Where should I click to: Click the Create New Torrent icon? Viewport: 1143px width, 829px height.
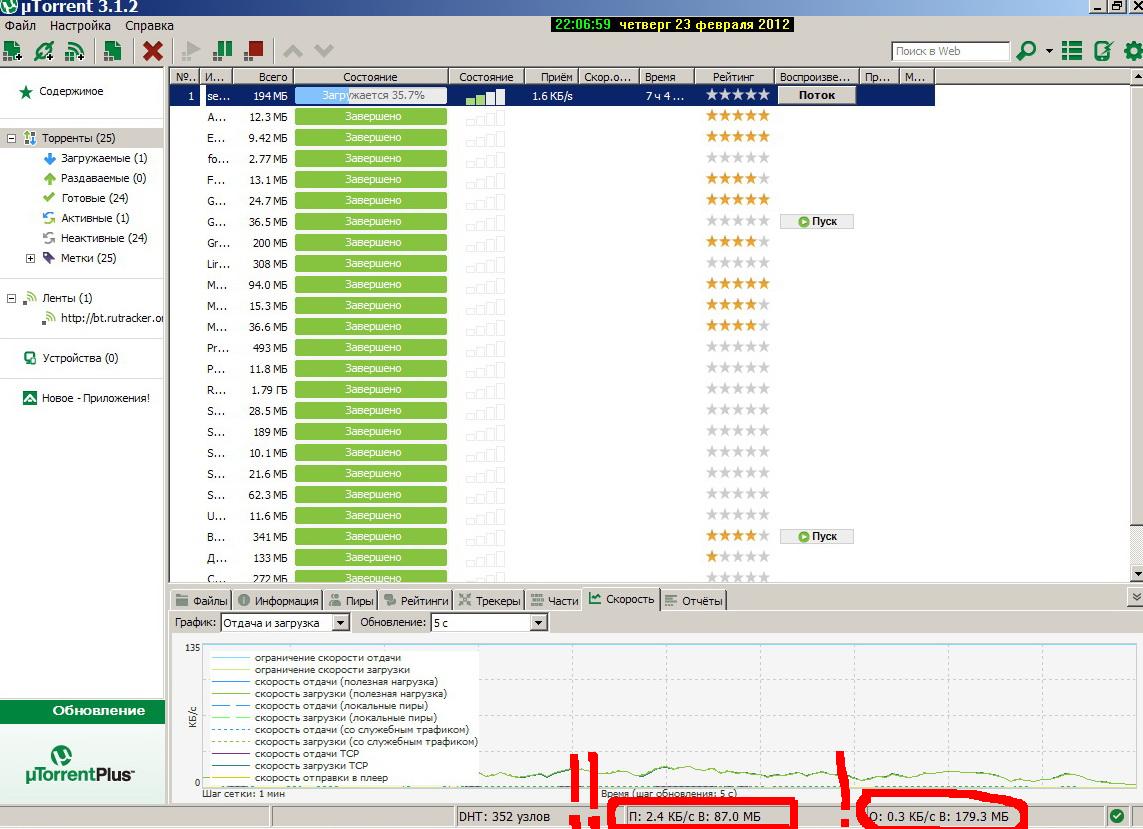[112, 51]
